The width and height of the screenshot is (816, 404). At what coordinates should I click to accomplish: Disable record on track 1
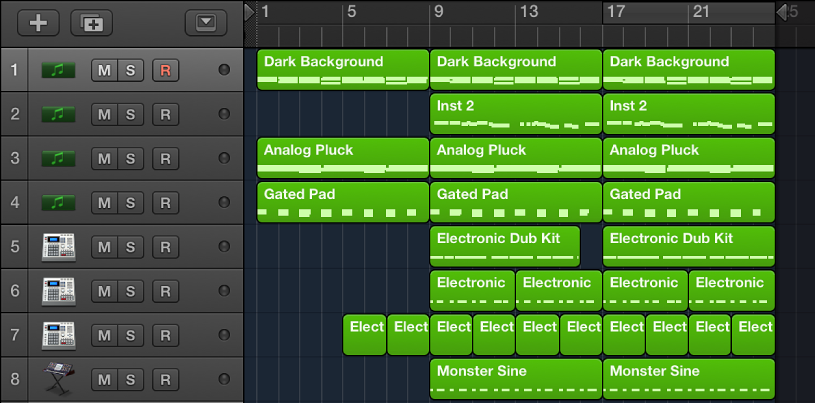(165, 70)
